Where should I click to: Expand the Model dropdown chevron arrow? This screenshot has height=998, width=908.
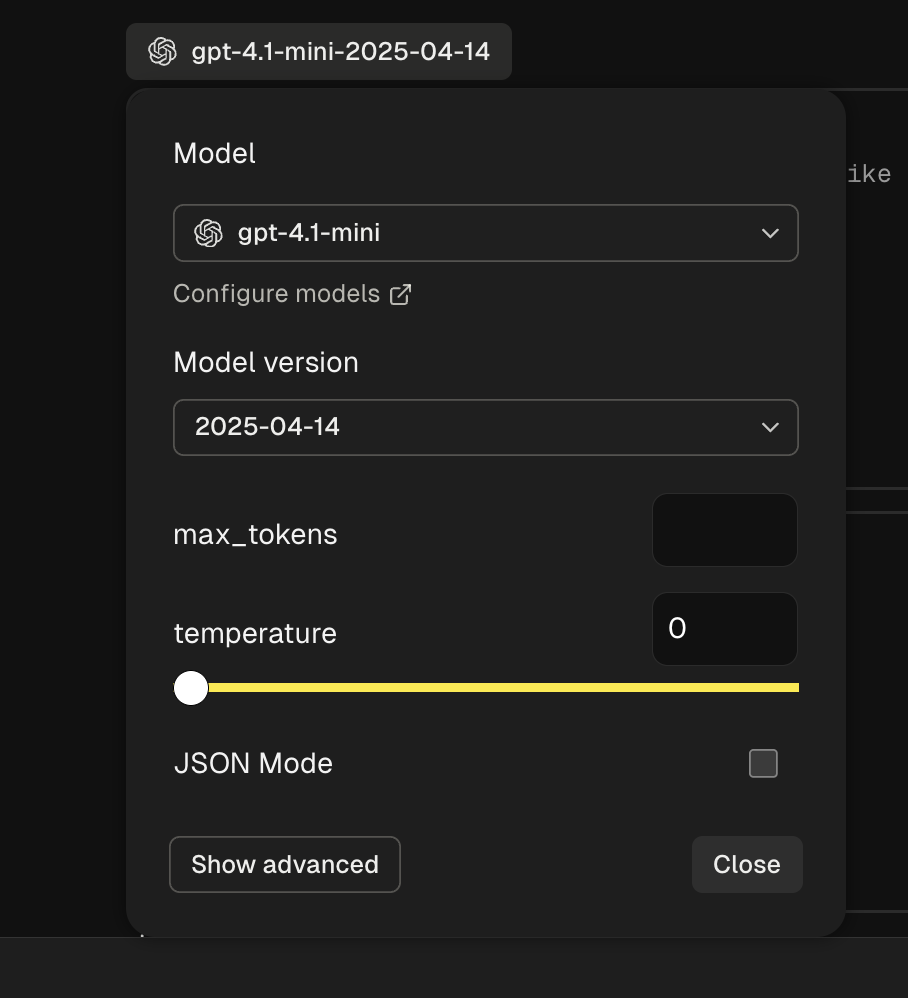pyautogui.click(x=770, y=234)
